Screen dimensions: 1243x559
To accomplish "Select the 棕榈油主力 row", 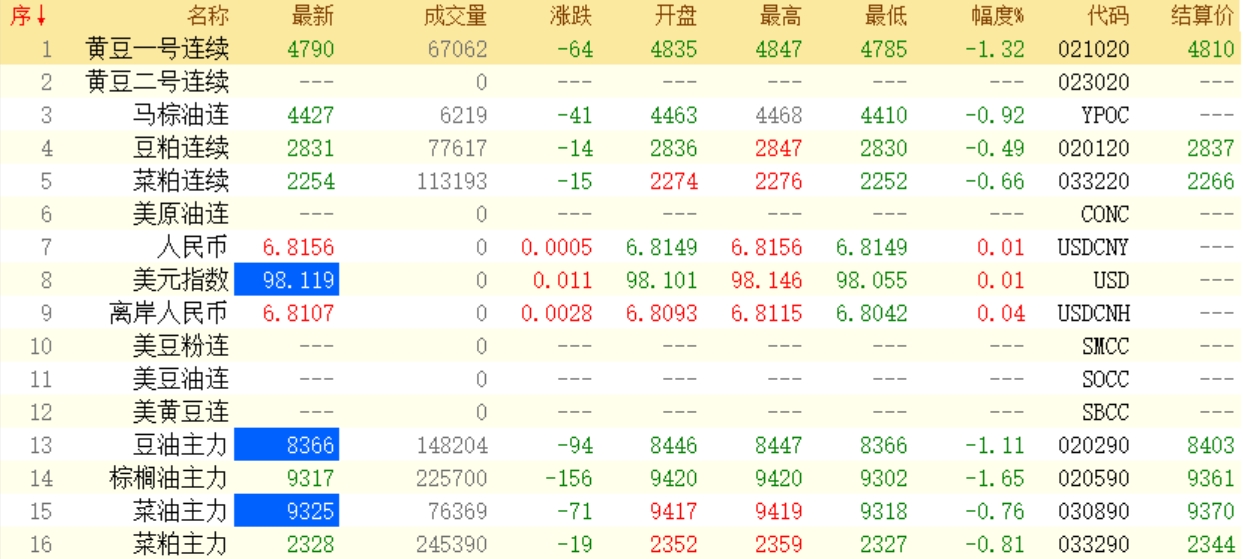I will click(169, 478).
